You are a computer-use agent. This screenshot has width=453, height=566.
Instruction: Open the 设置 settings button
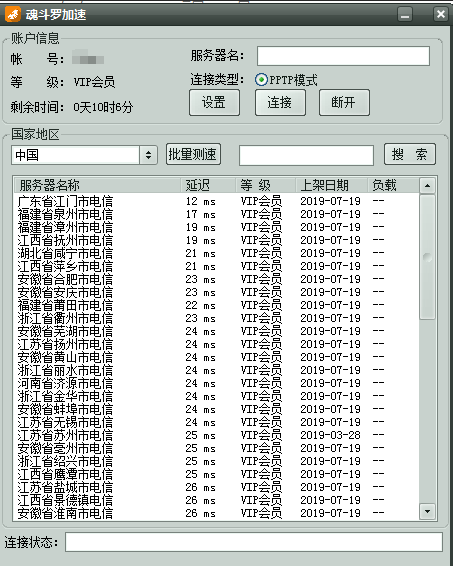click(x=214, y=103)
